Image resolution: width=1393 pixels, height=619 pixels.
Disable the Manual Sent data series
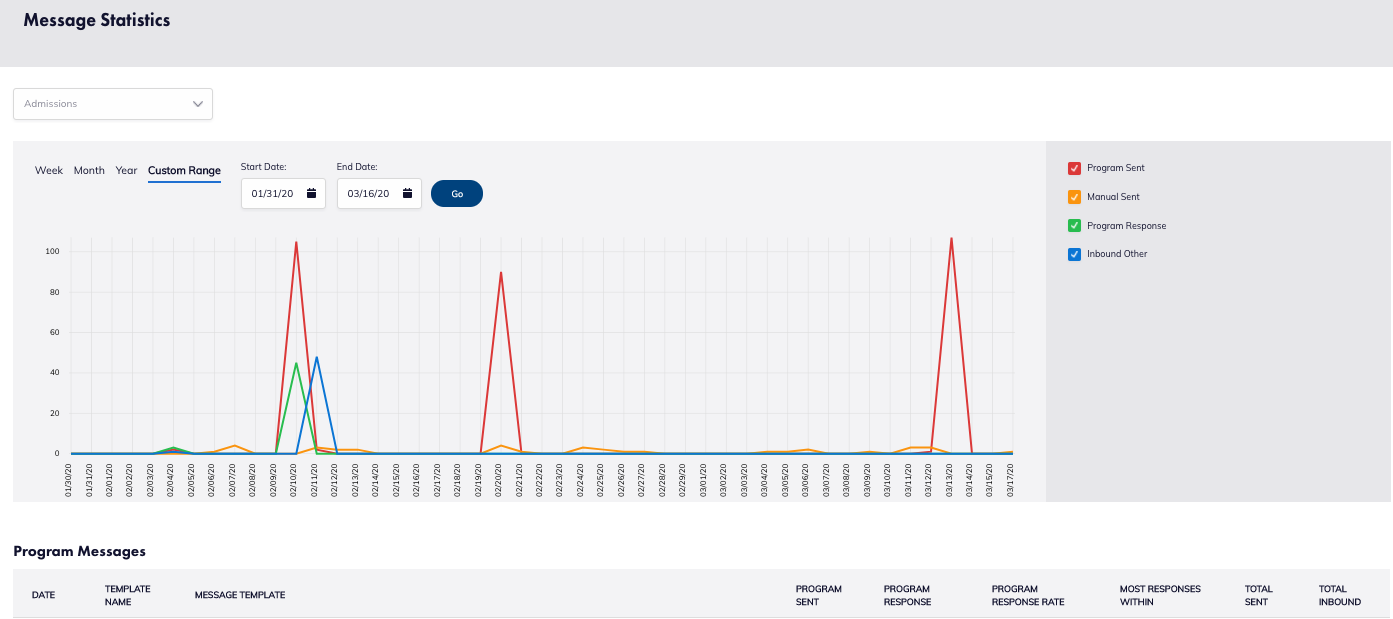tap(1075, 197)
